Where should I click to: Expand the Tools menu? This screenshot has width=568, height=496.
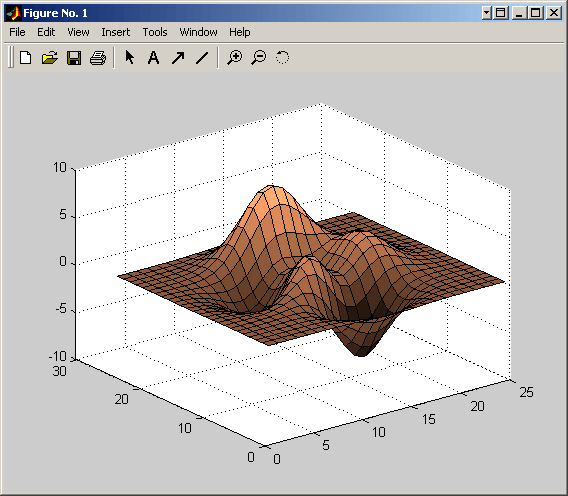click(x=155, y=32)
